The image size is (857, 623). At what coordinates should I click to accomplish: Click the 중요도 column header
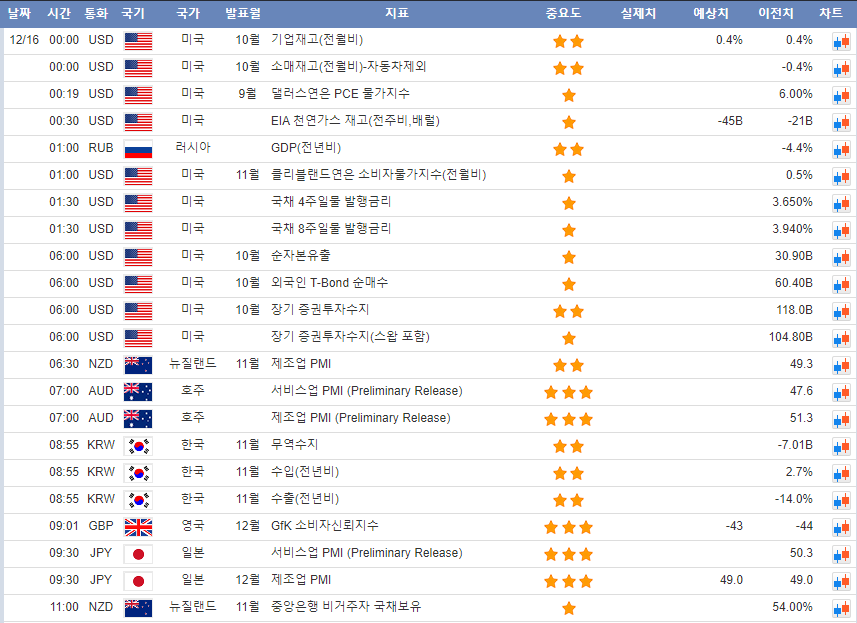click(563, 13)
